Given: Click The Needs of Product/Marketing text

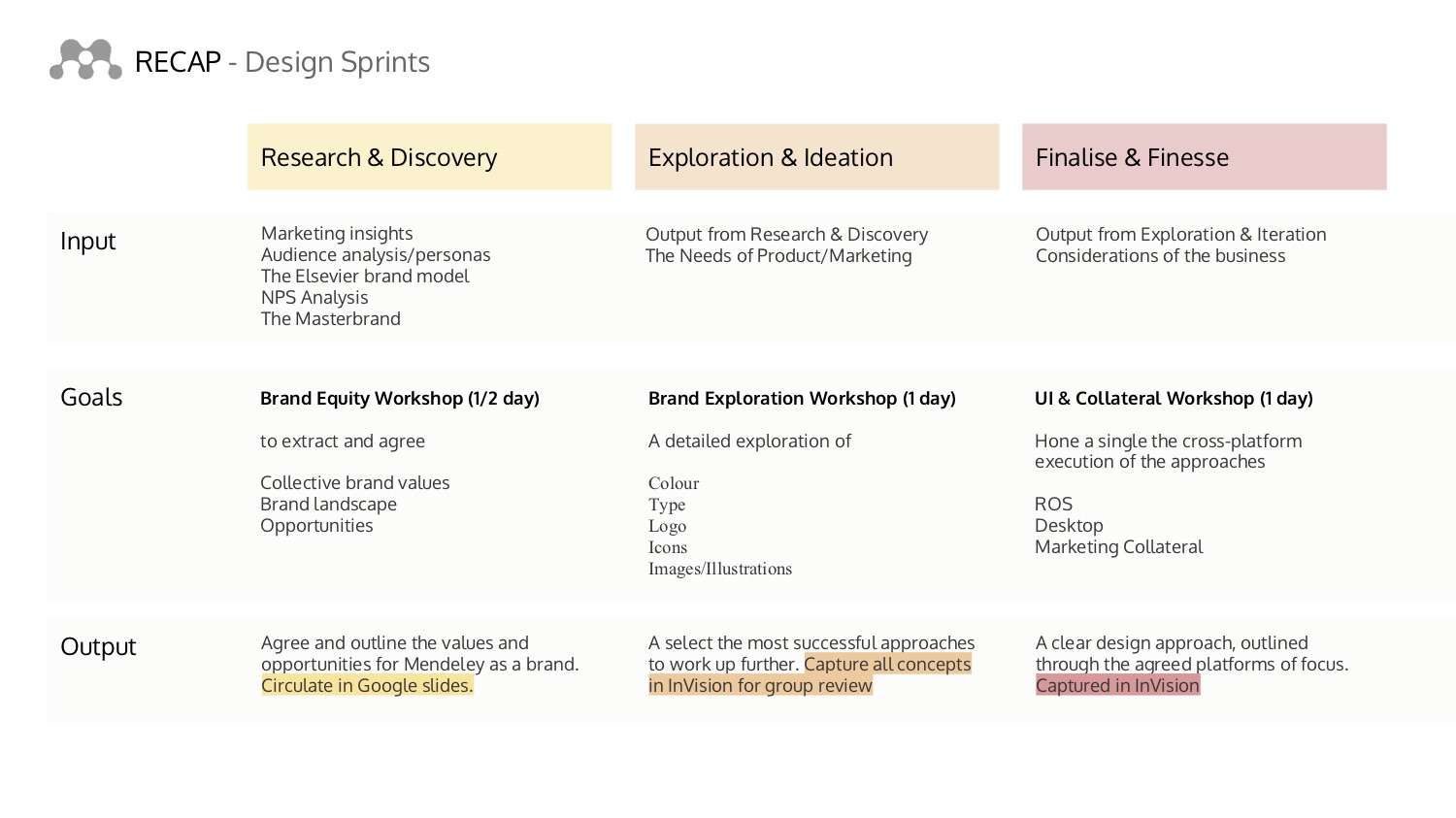Looking at the screenshot, I should [x=778, y=256].
